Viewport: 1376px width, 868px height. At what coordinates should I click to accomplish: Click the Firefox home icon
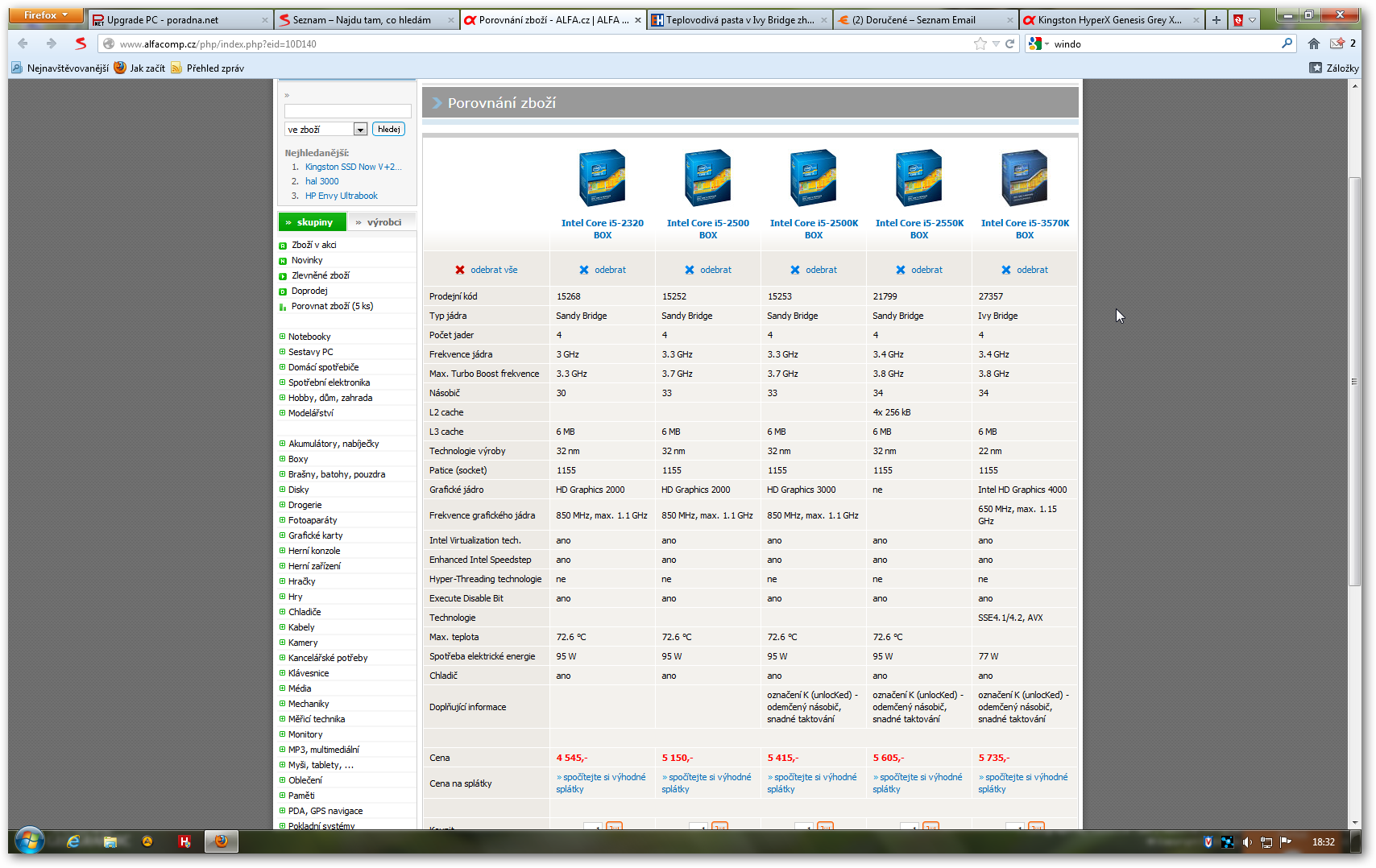pos(1314,43)
